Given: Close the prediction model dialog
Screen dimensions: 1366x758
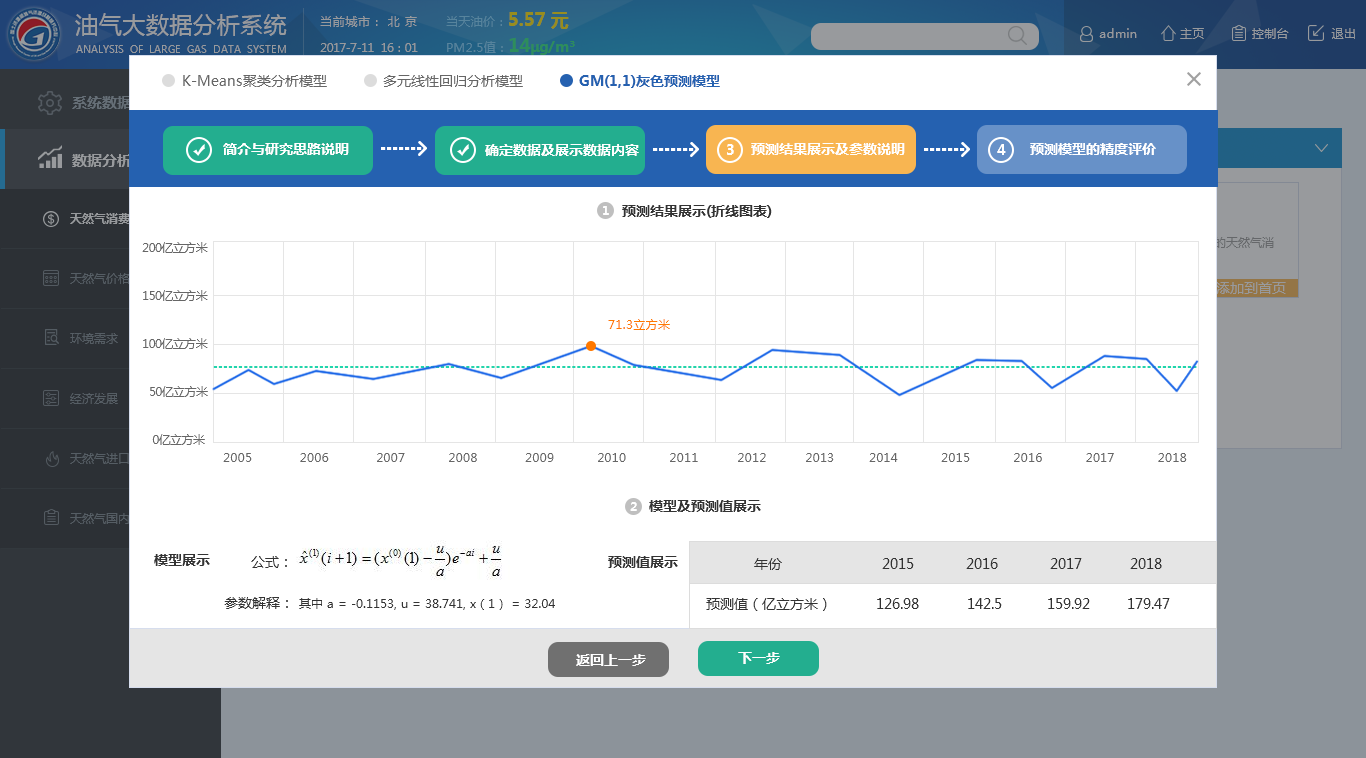Looking at the screenshot, I should click(1193, 79).
